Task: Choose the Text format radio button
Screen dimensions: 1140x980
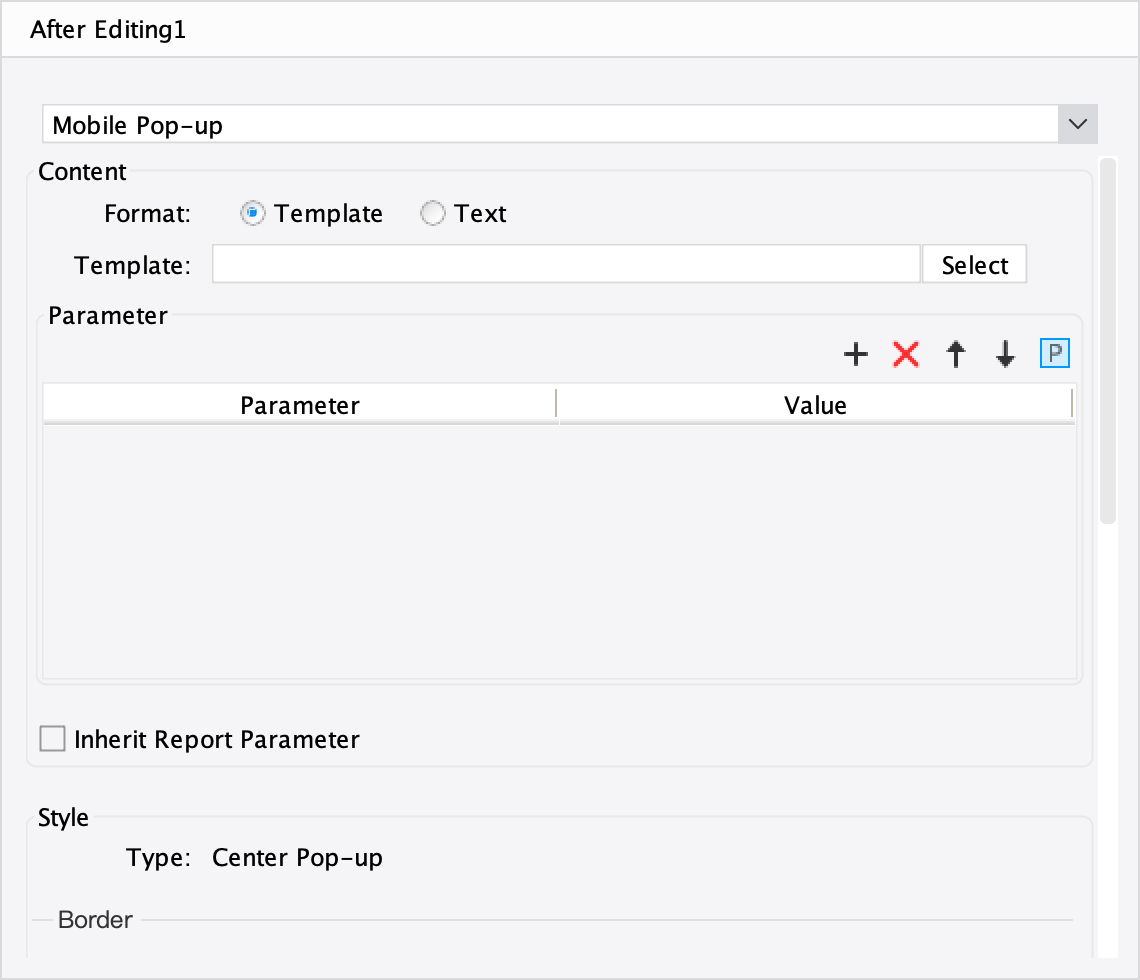Action: (433, 213)
